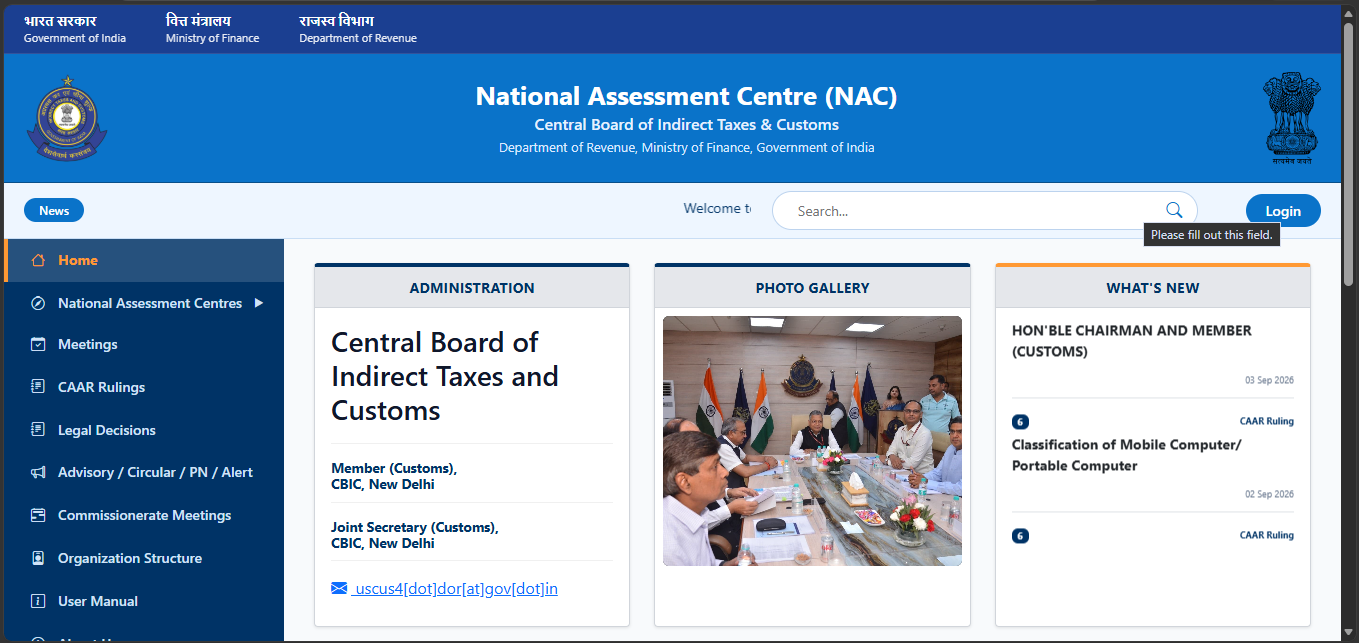The width and height of the screenshot is (1359, 643).
Task: Click the Central Board of Indirect Taxes & Customs subtitle
Action: (x=686, y=125)
